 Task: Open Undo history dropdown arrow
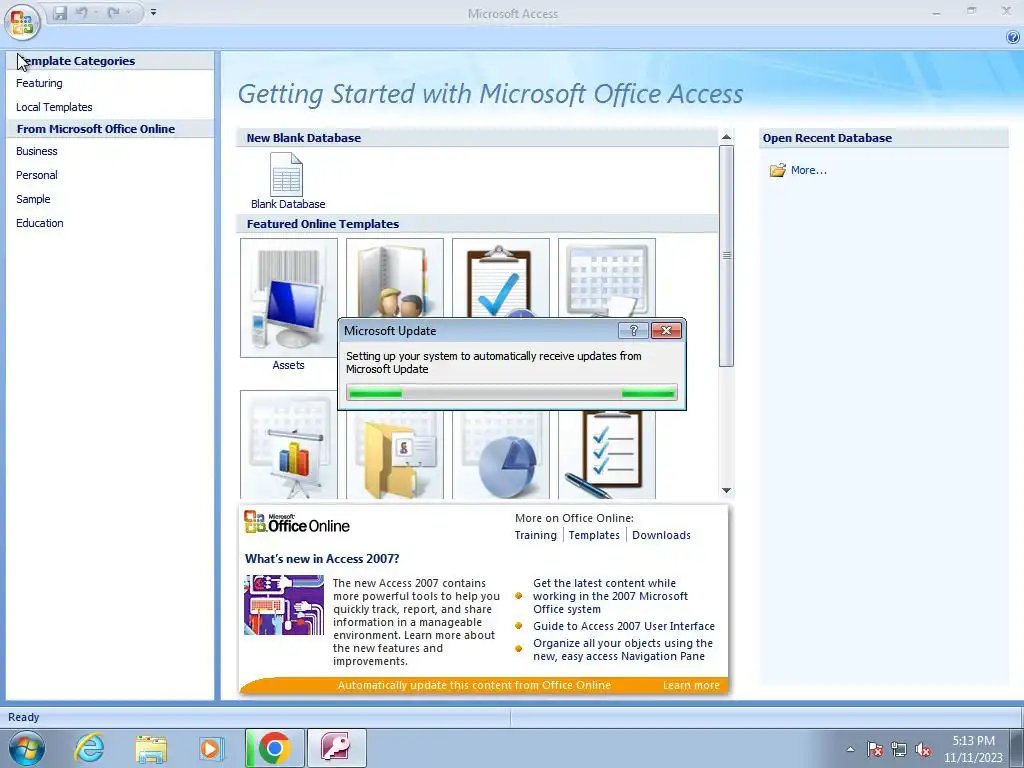pyautogui.click(x=97, y=13)
